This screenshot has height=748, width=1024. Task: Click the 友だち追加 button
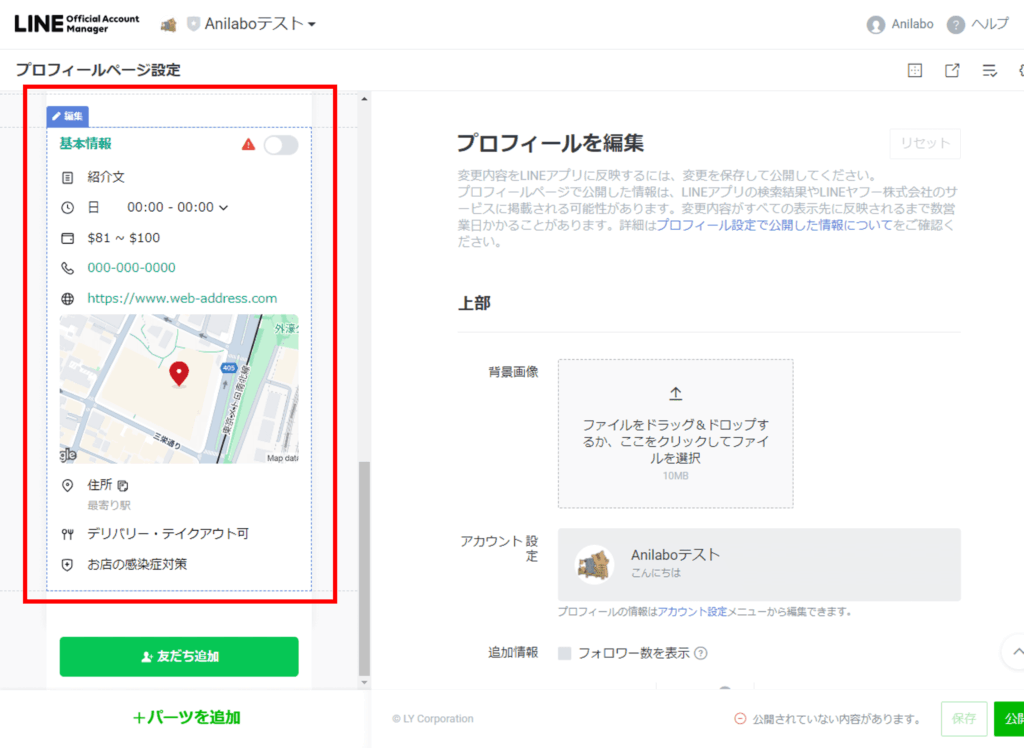[179, 657]
